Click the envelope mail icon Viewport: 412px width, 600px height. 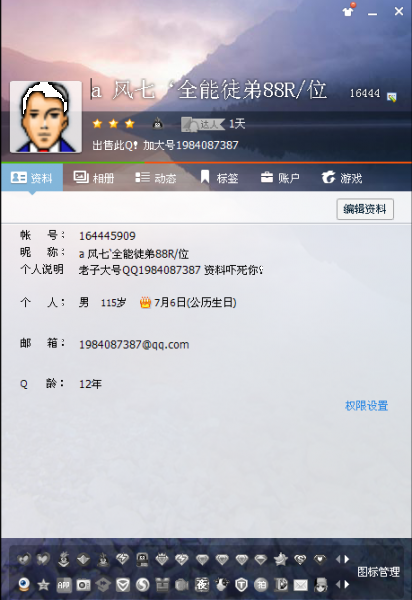pos(300,585)
